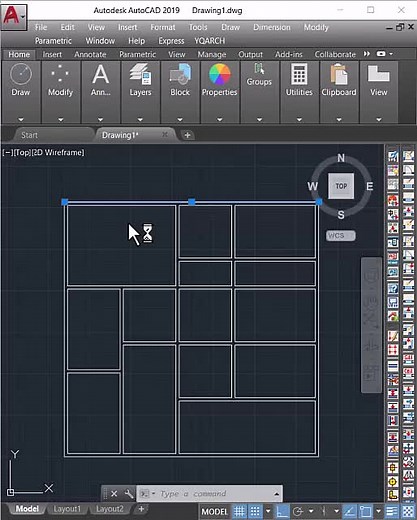Switch to the Layout2 tab
This screenshot has height=520, width=417.
tap(110, 509)
